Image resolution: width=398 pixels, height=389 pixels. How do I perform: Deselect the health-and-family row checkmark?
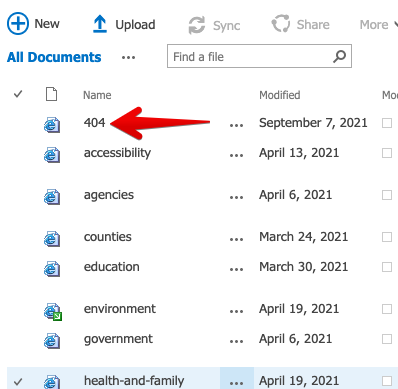tap(18, 381)
